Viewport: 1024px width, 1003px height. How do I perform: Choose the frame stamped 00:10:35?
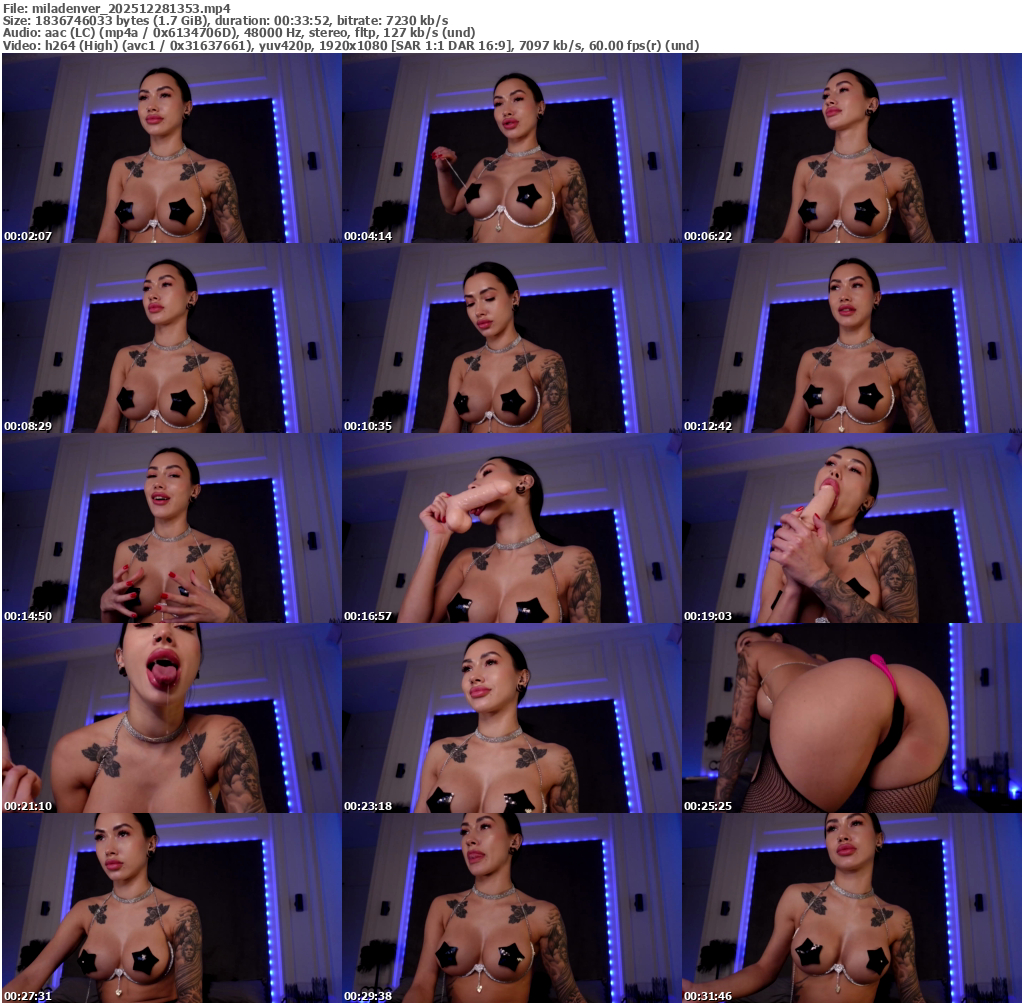511,338
